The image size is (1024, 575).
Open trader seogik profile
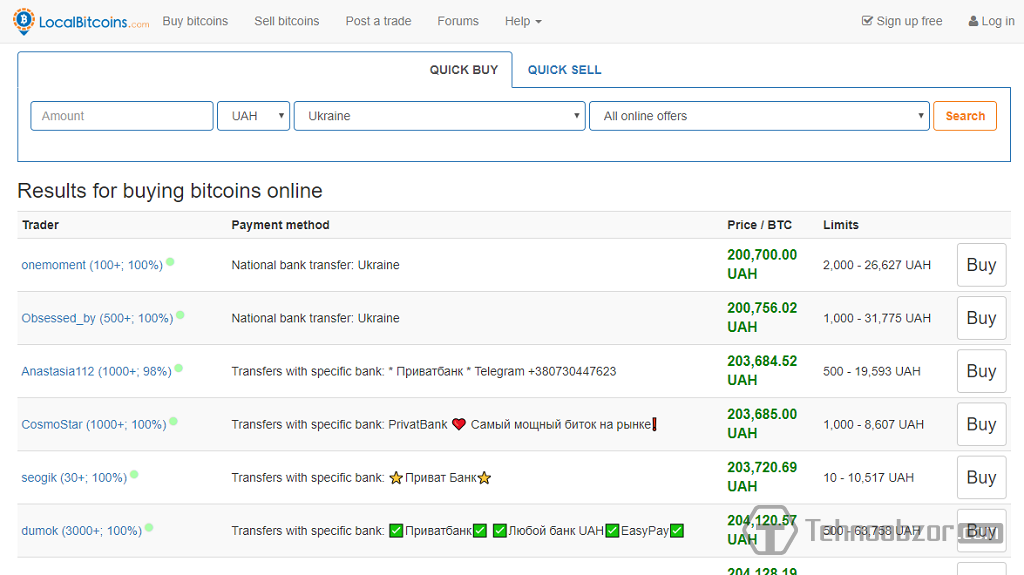click(x=74, y=478)
